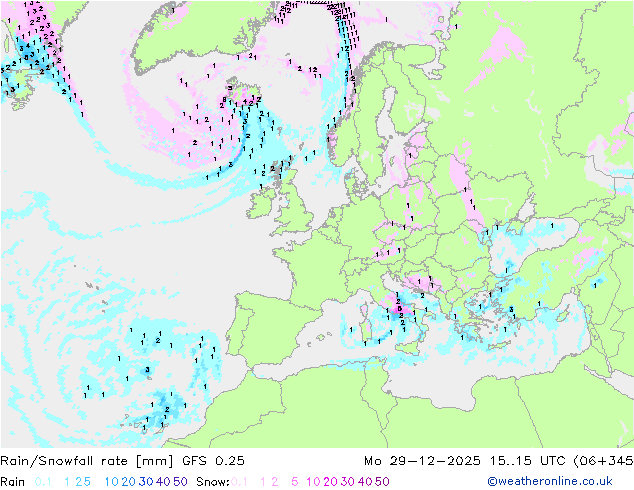Viewport: 634px width, 490px height.
Task: Select the Snow 50 legend value
Action: click(383, 482)
